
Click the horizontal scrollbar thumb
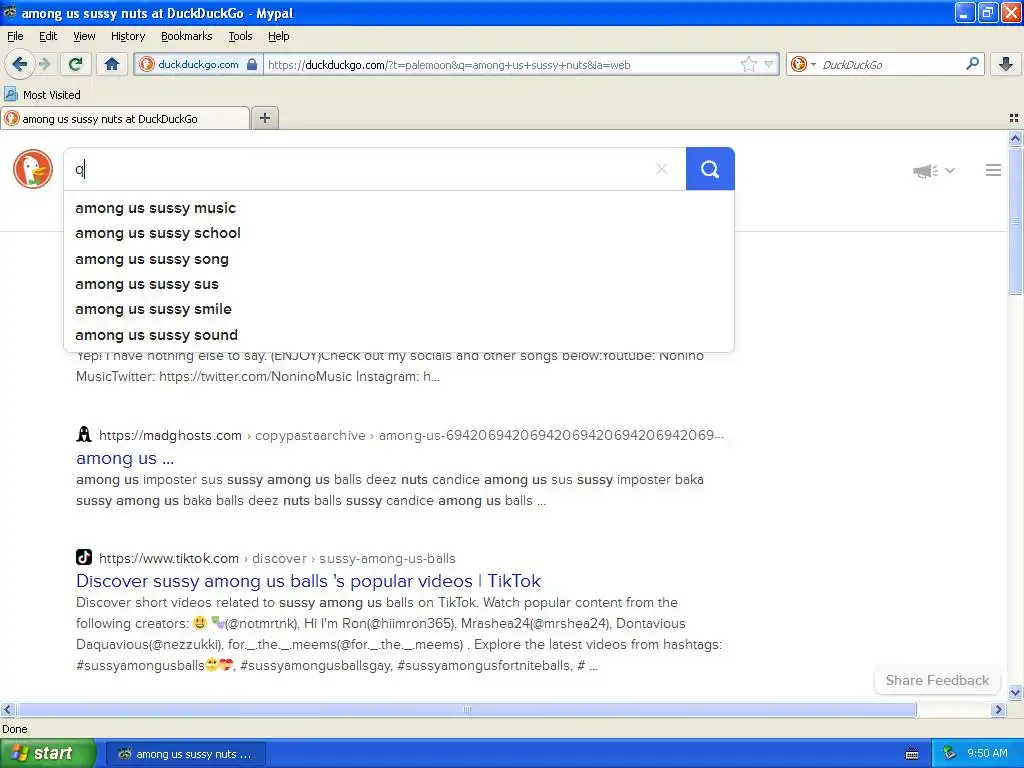pyautogui.click(x=466, y=709)
